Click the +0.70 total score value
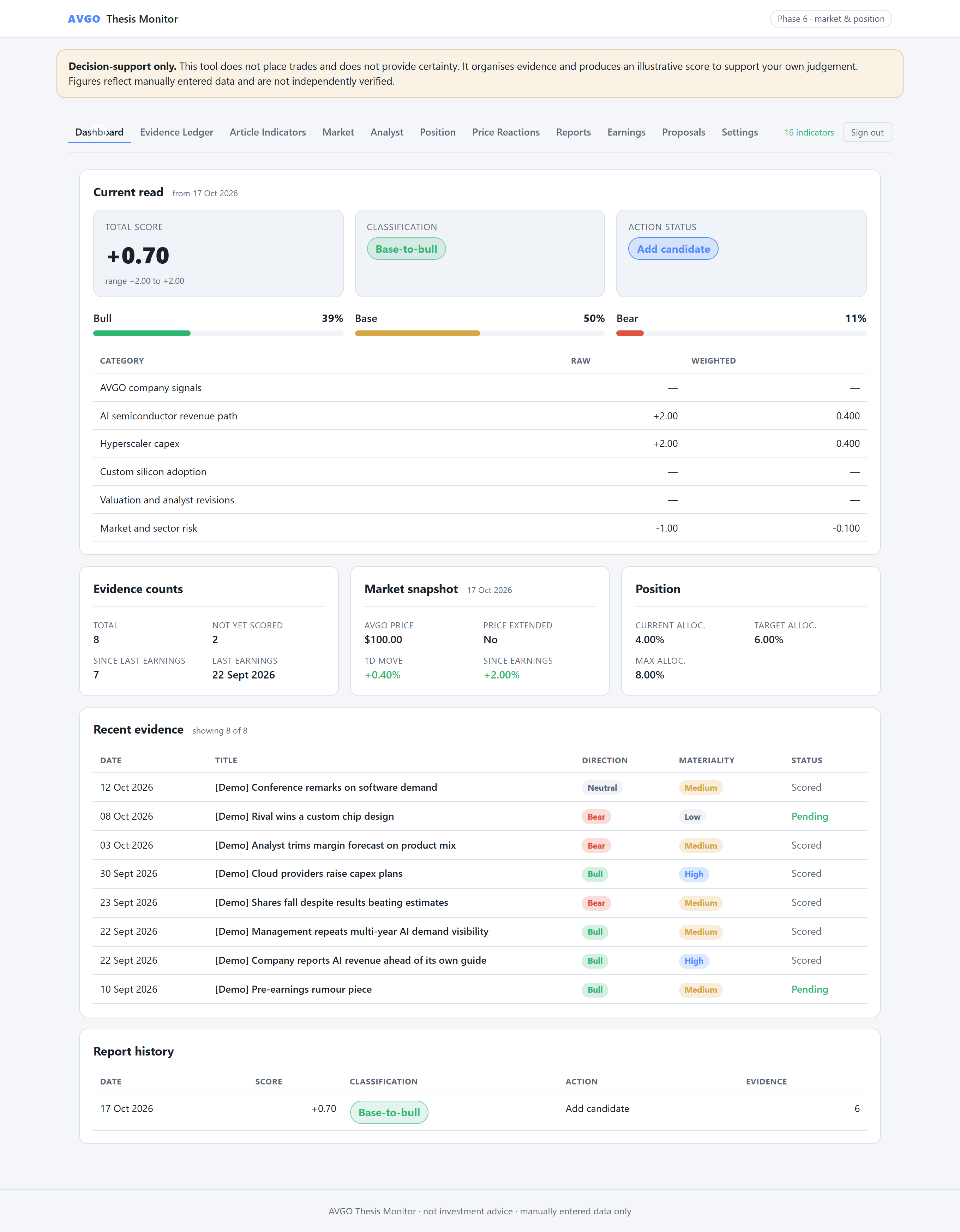This screenshot has height=1232, width=960. coord(138,256)
